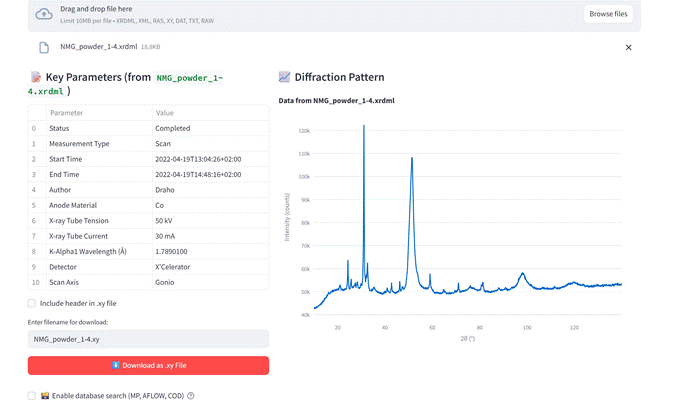Screen dimensions: 681x410
Task: Toggle the Enable database search checkbox
Action: click(32, 396)
